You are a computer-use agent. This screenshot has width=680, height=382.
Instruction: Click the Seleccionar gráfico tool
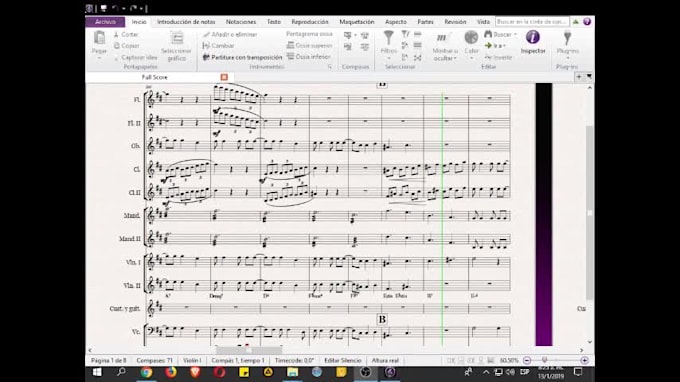pos(177,46)
